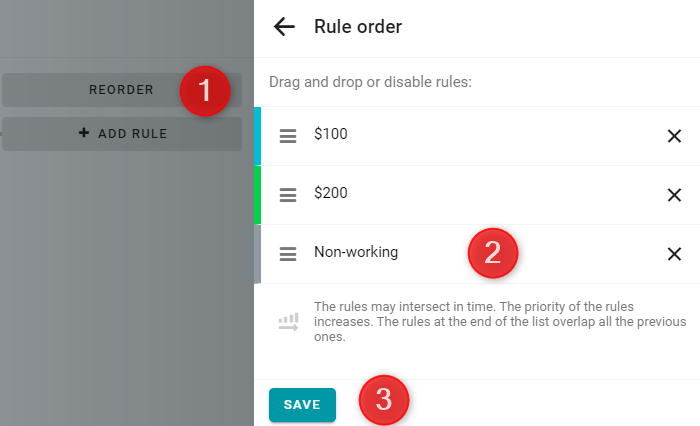
Task: Go back using the arrow icon
Action: pos(284,27)
